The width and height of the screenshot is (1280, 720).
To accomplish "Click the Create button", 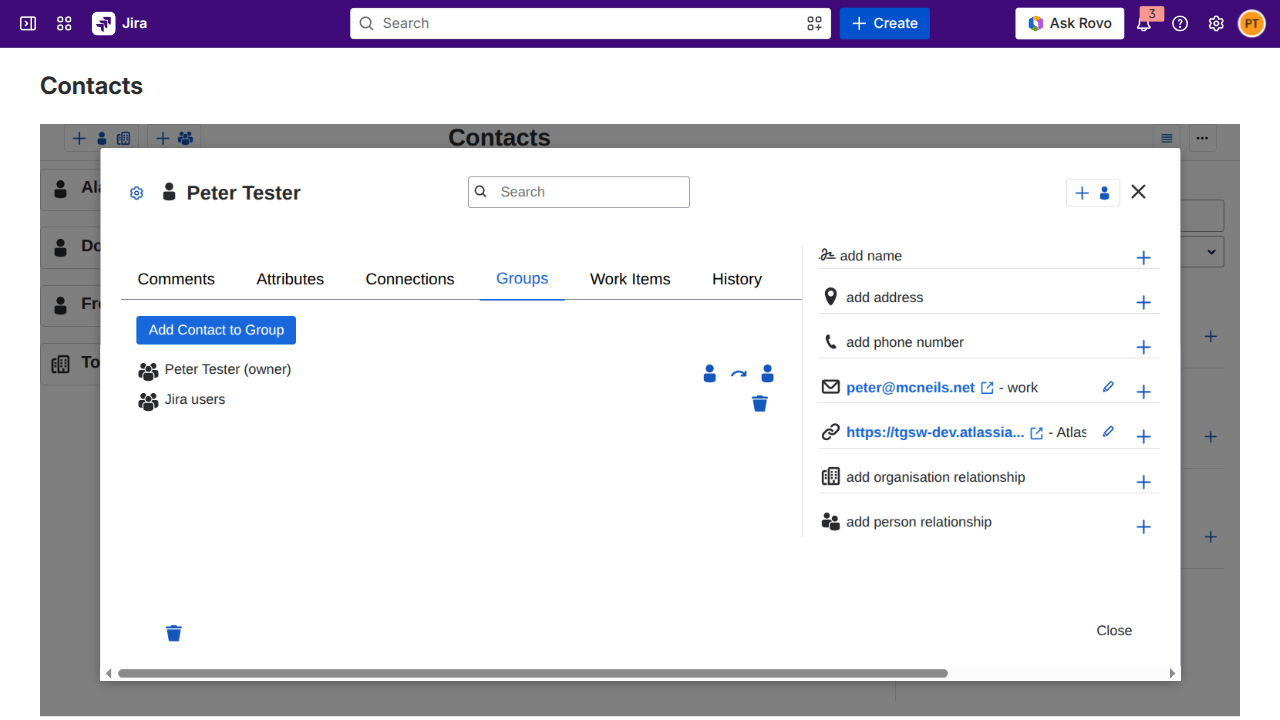I will 885,23.
